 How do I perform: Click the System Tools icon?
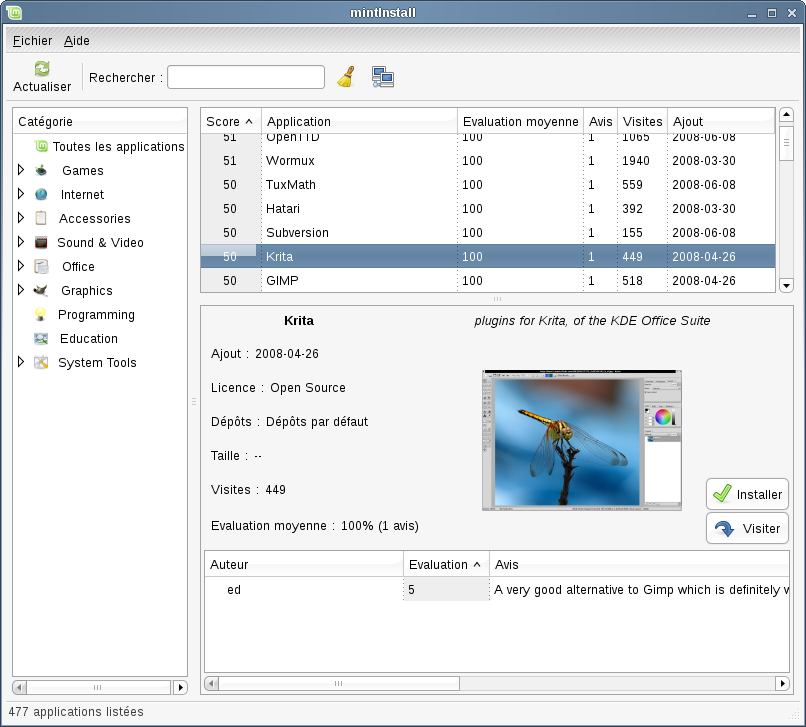[41, 362]
